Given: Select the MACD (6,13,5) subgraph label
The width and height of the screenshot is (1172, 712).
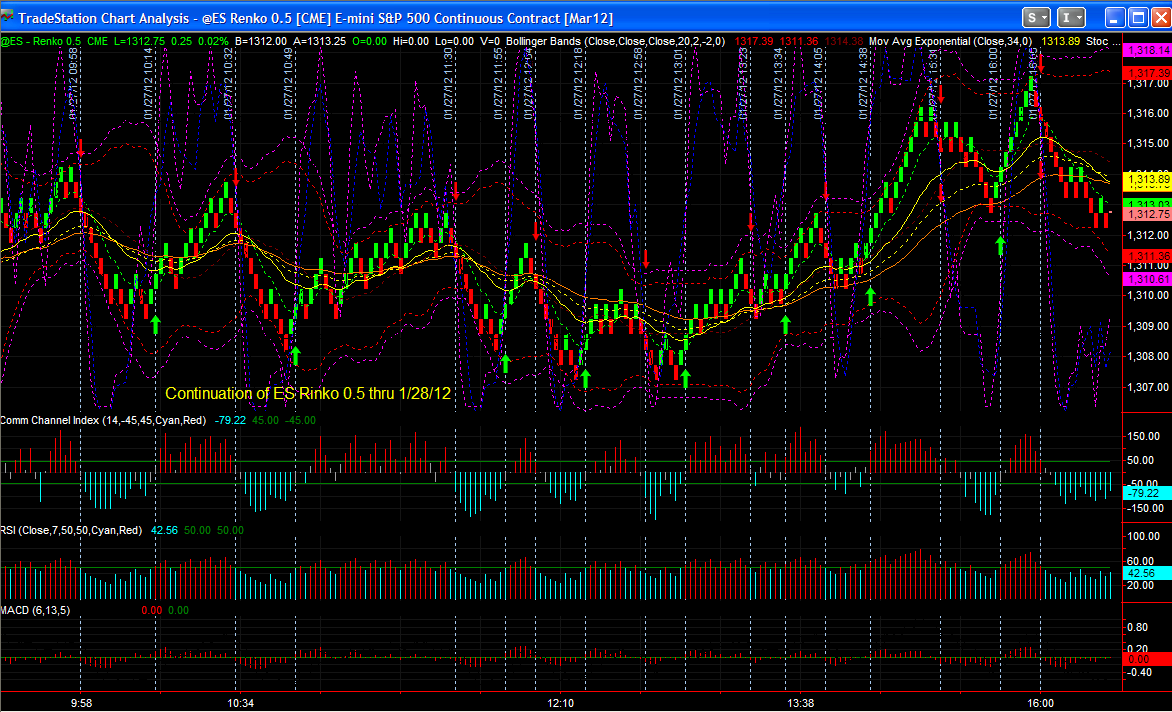Looking at the screenshot, I should tap(35, 610).
